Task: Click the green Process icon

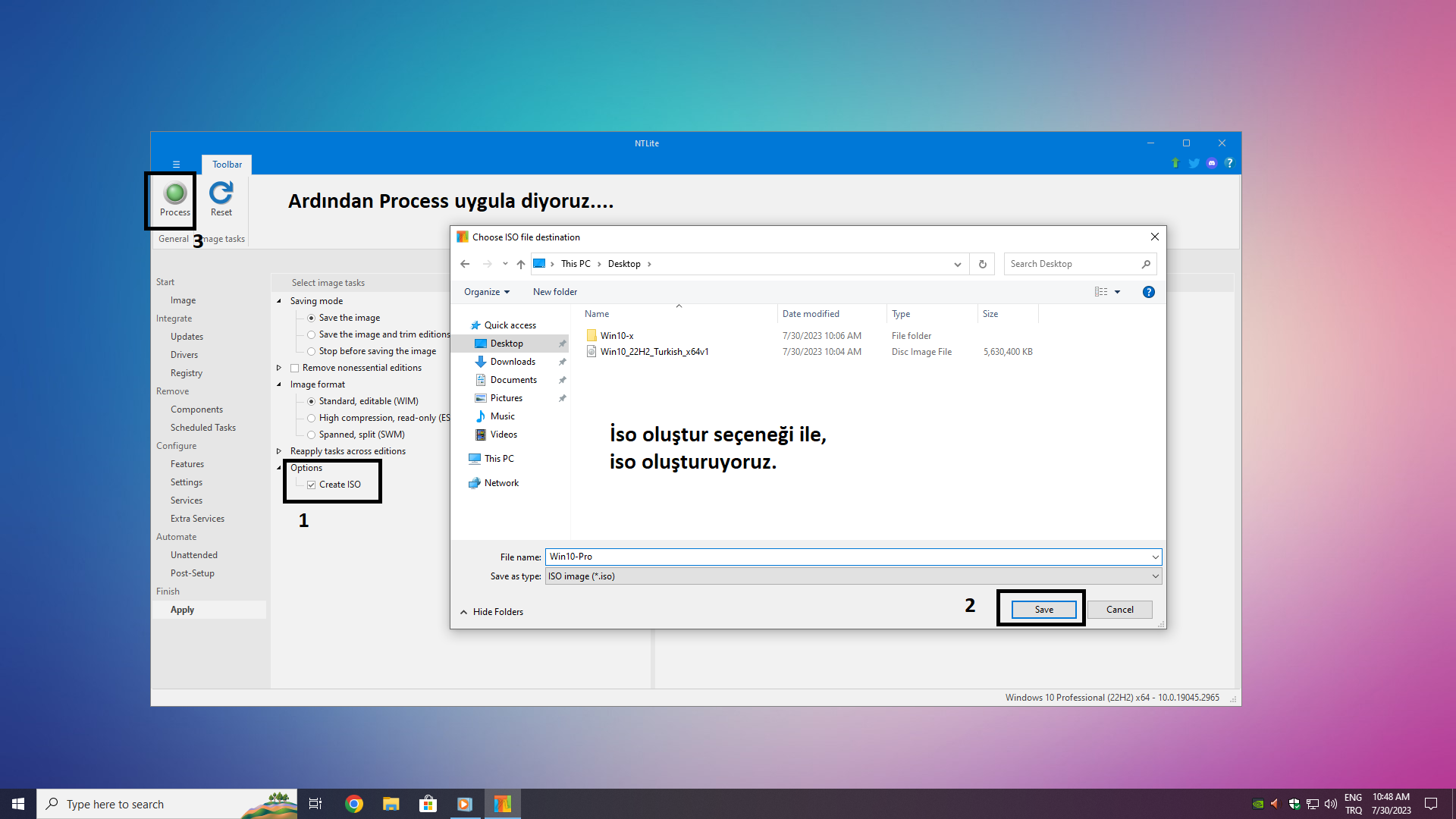Action: point(174,193)
